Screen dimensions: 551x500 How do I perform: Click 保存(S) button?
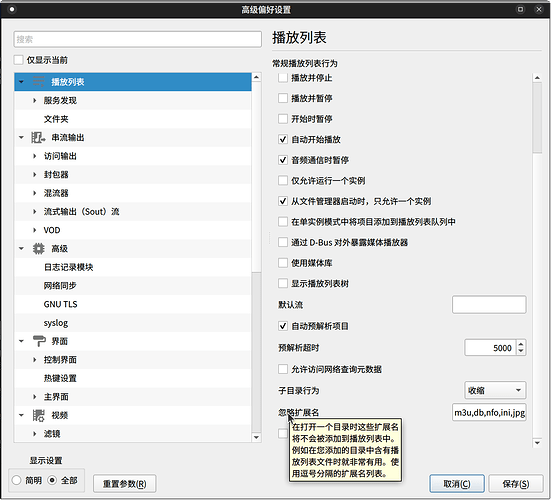tap(516, 484)
